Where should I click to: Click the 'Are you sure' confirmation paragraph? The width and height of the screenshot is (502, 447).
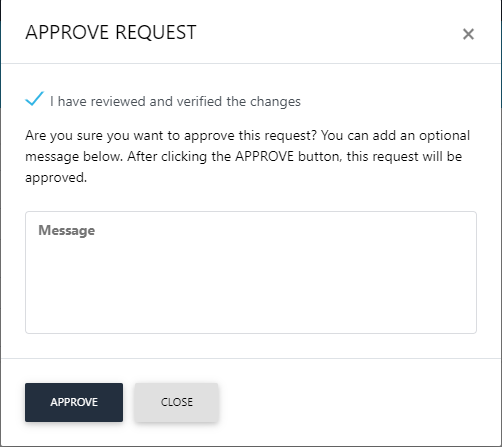pos(248,156)
